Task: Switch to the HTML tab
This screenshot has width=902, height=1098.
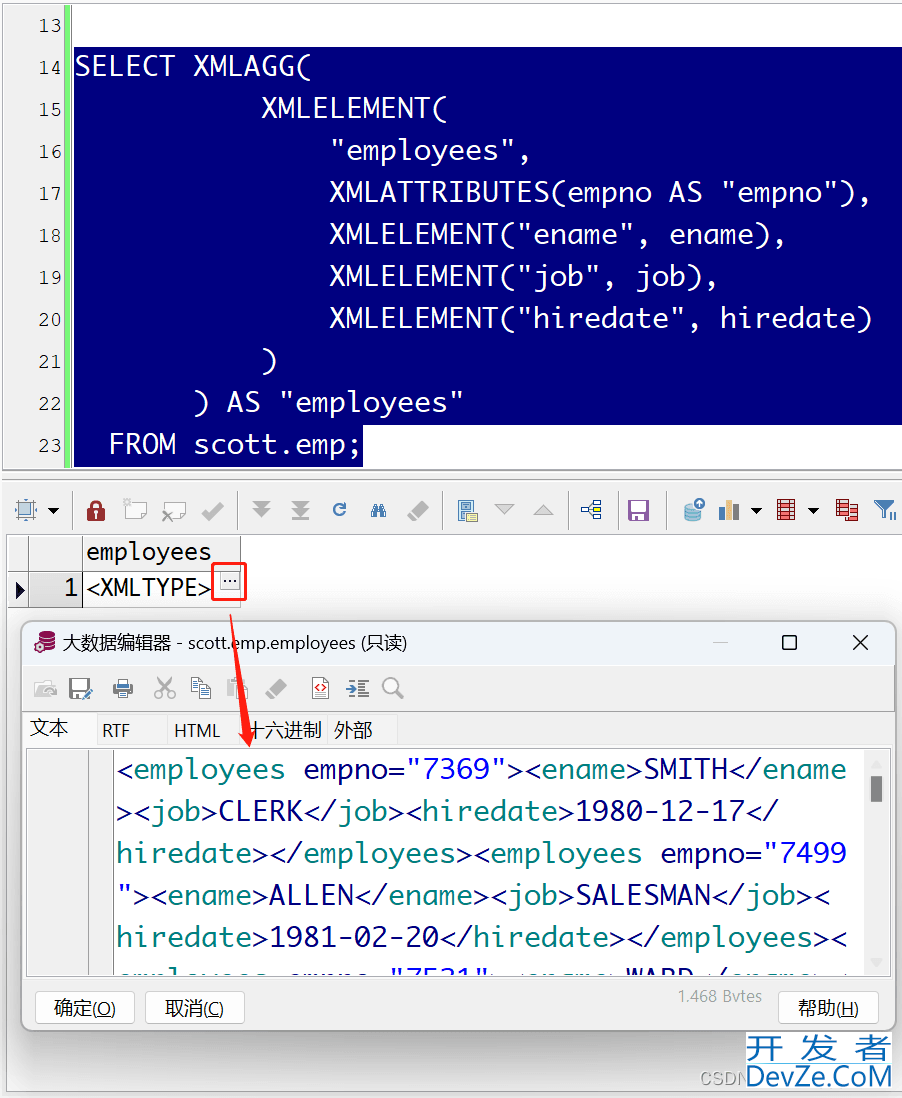Action: (197, 730)
